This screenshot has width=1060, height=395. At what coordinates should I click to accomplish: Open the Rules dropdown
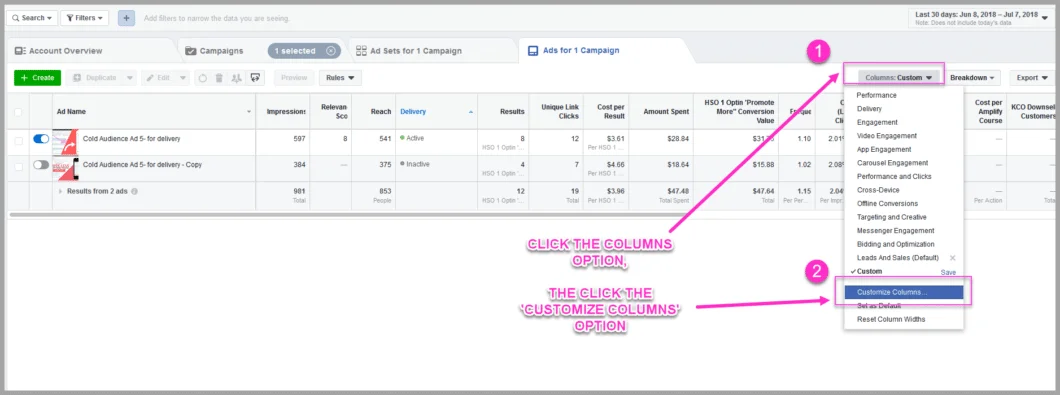point(340,78)
